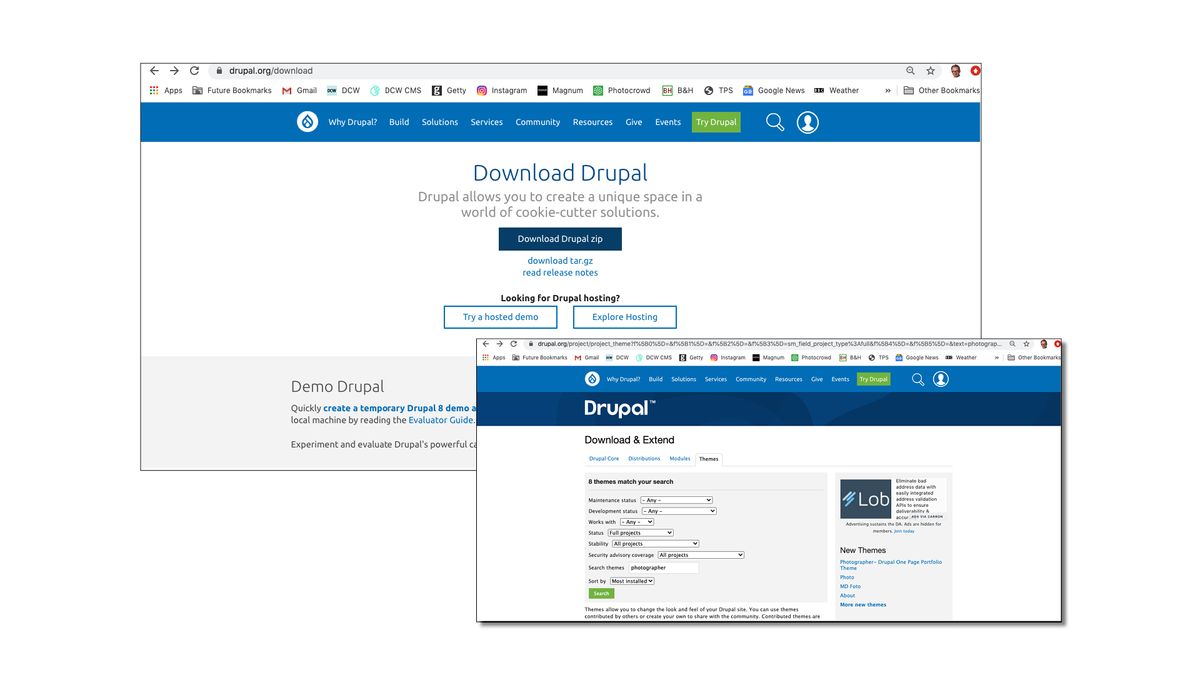The height and width of the screenshot is (675, 1200).
Task: Open the Security advisory coverage dropdown
Action: click(700, 554)
